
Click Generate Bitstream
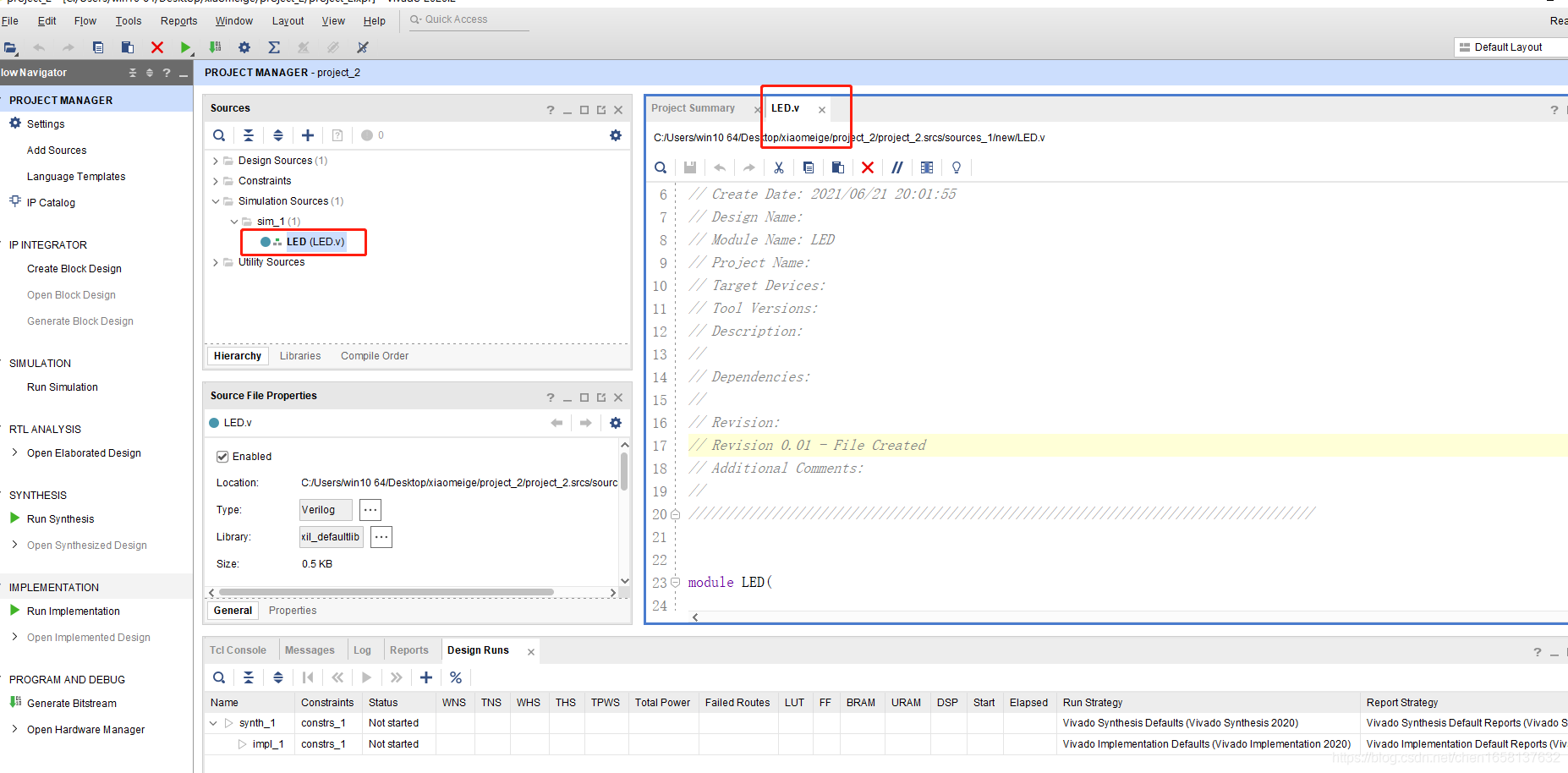(71, 704)
